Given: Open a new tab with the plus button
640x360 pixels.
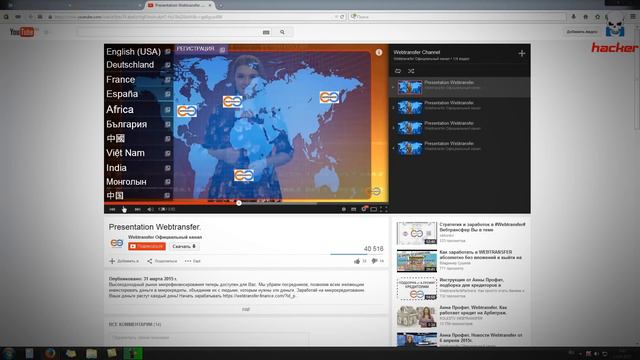Looking at the screenshot, I should pos(220,5).
